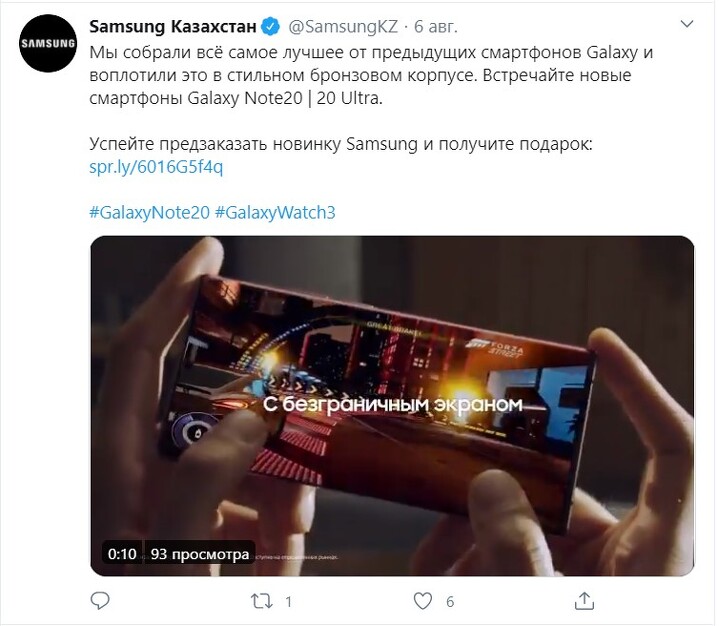The height and width of the screenshot is (626, 719).
Task: Click the blue verified badge
Action: pos(271,27)
